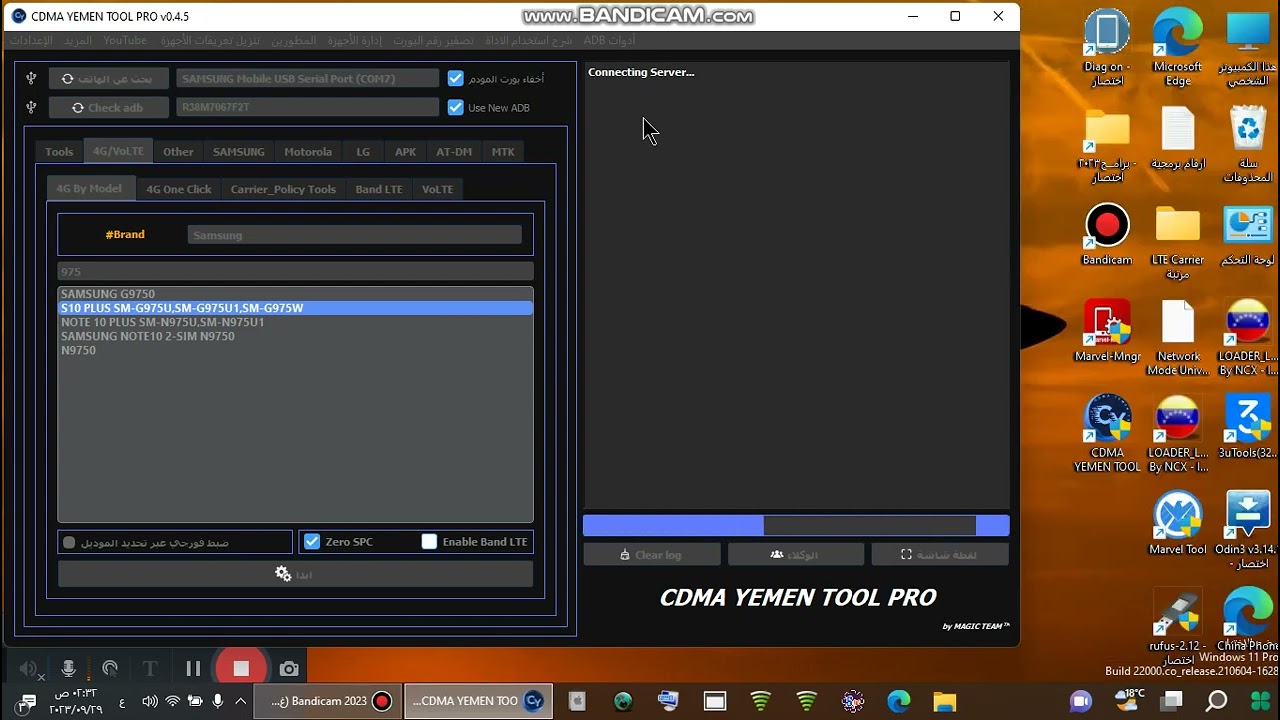1280x720 pixels.
Task: Select the N9750 model row
Action: click(295, 350)
